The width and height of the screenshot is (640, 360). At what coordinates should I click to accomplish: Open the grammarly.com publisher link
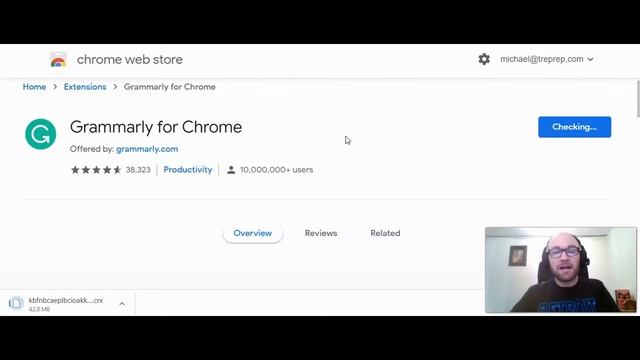point(147,149)
